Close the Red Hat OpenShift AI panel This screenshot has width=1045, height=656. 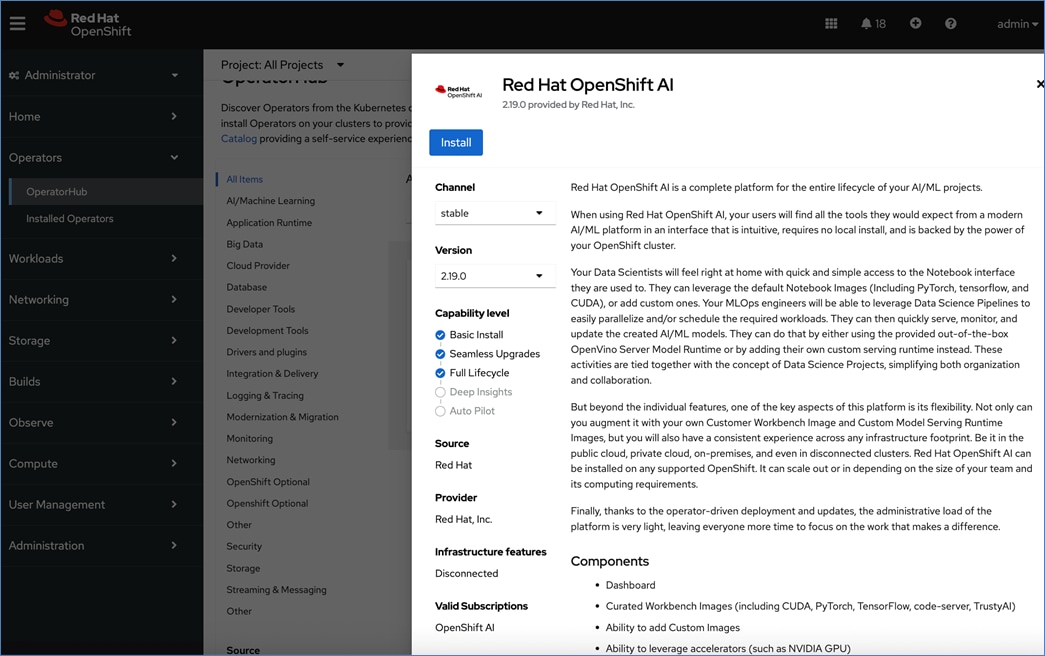pos(1040,84)
